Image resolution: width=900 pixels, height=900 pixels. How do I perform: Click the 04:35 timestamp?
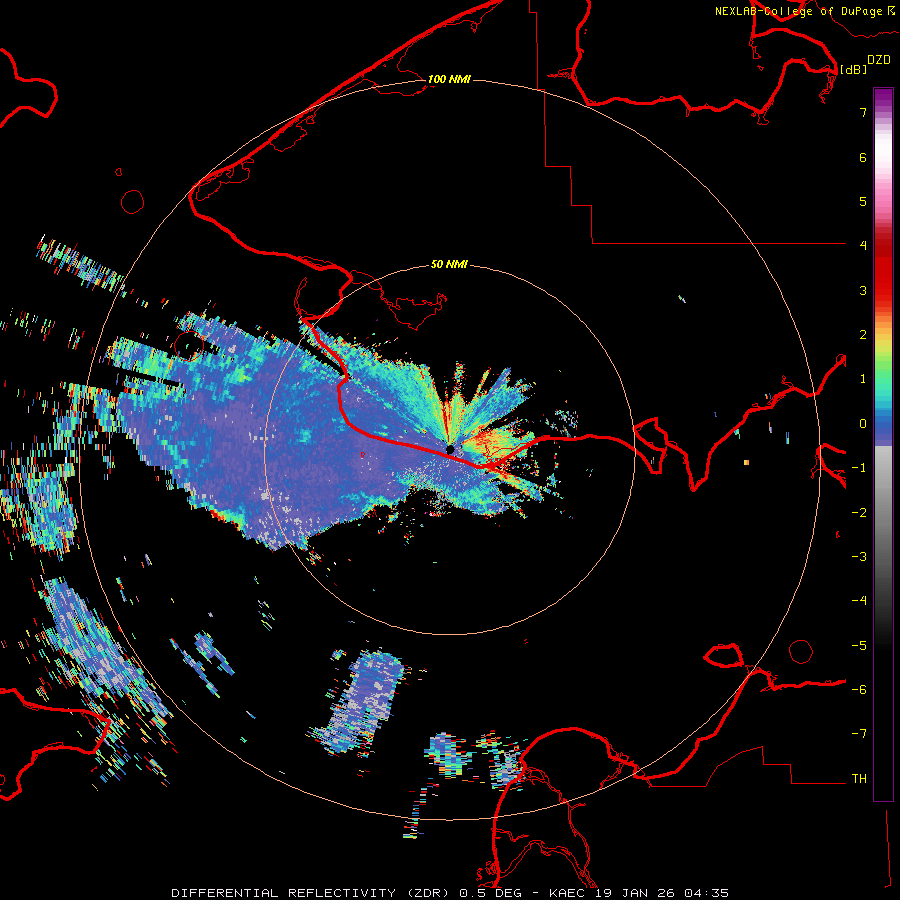click(707, 893)
